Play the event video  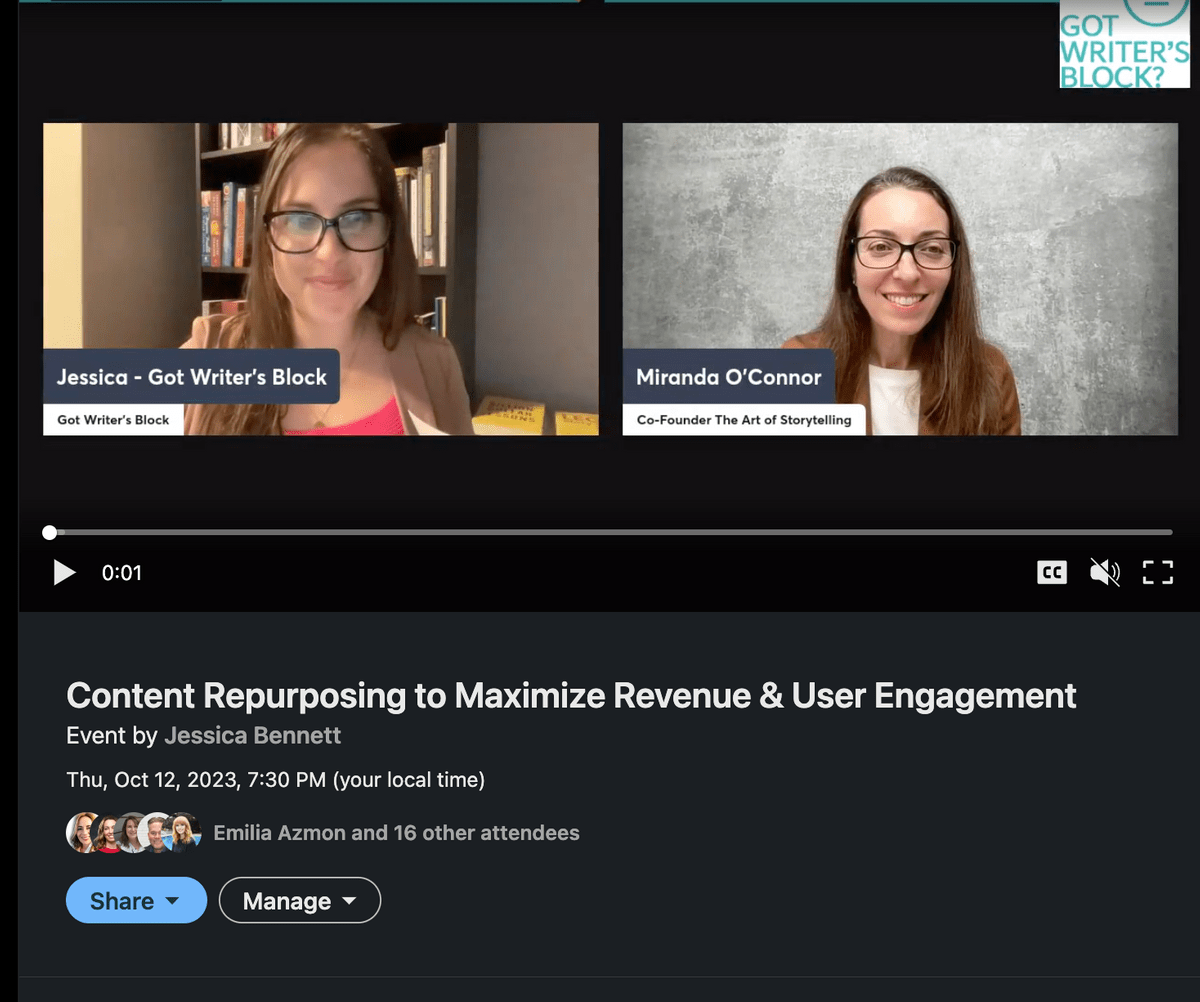pos(65,573)
